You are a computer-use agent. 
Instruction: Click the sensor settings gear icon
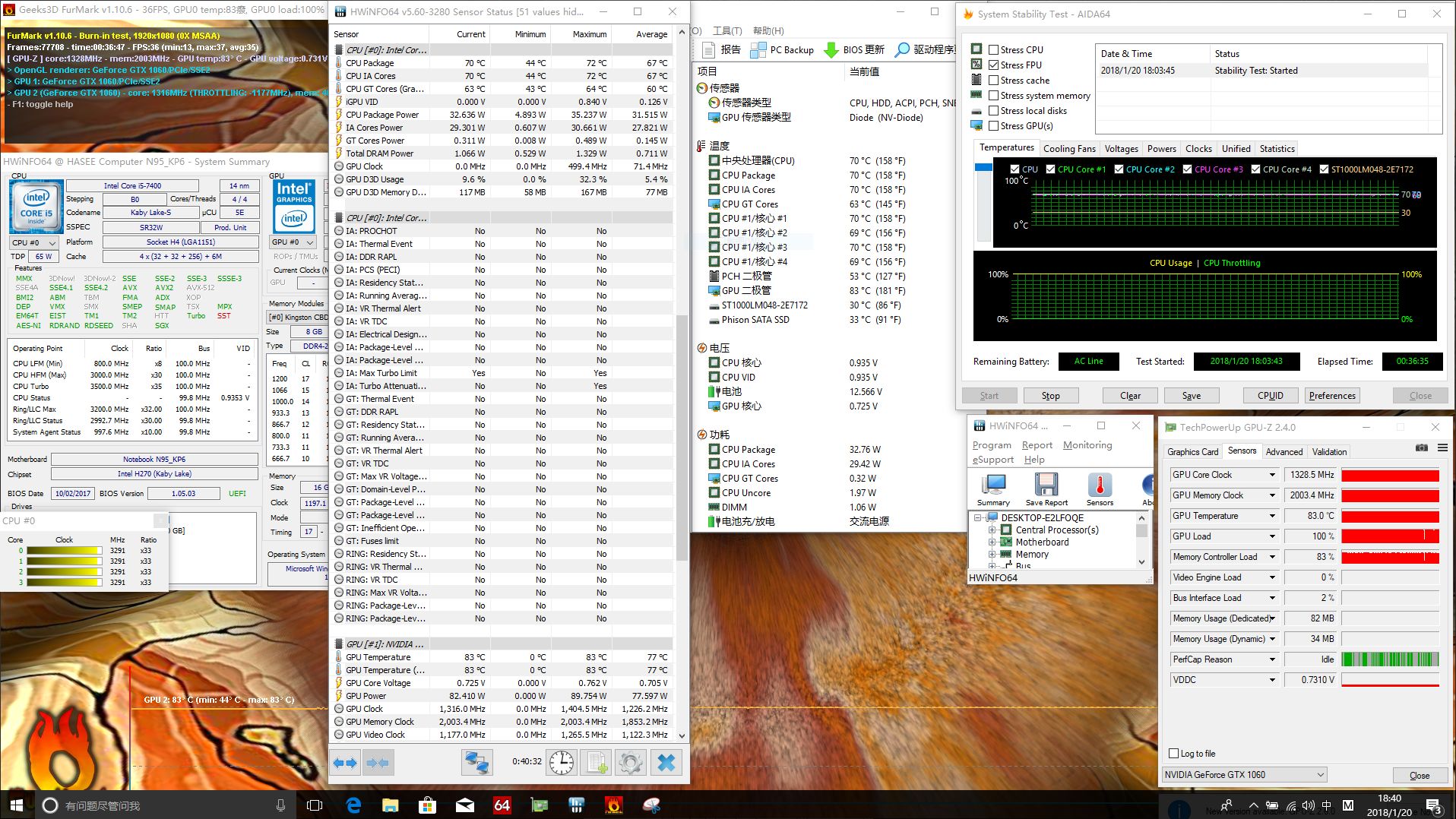630,762
